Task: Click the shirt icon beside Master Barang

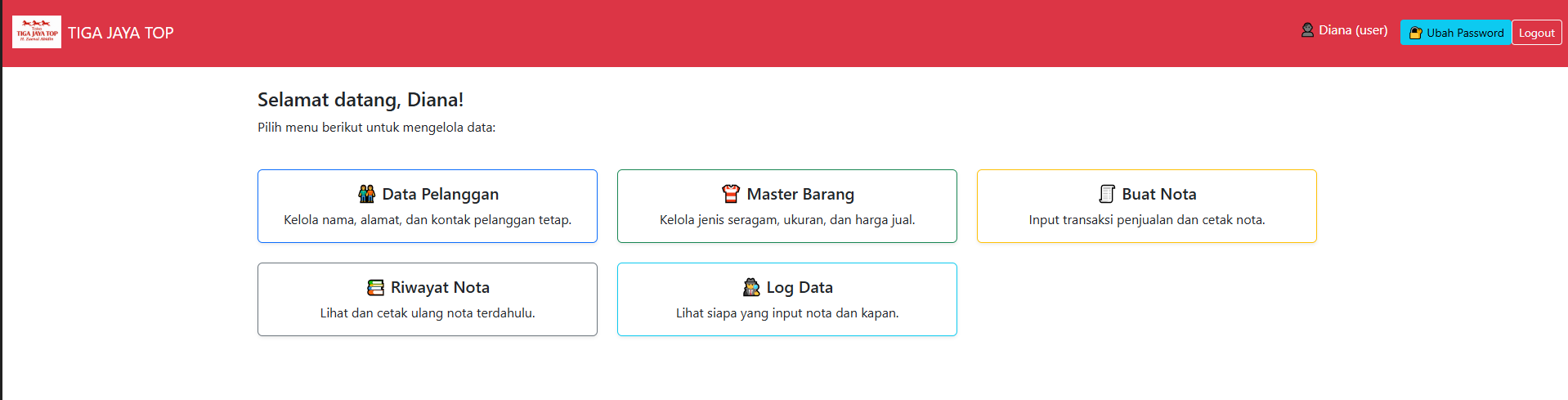Action: 731,194
